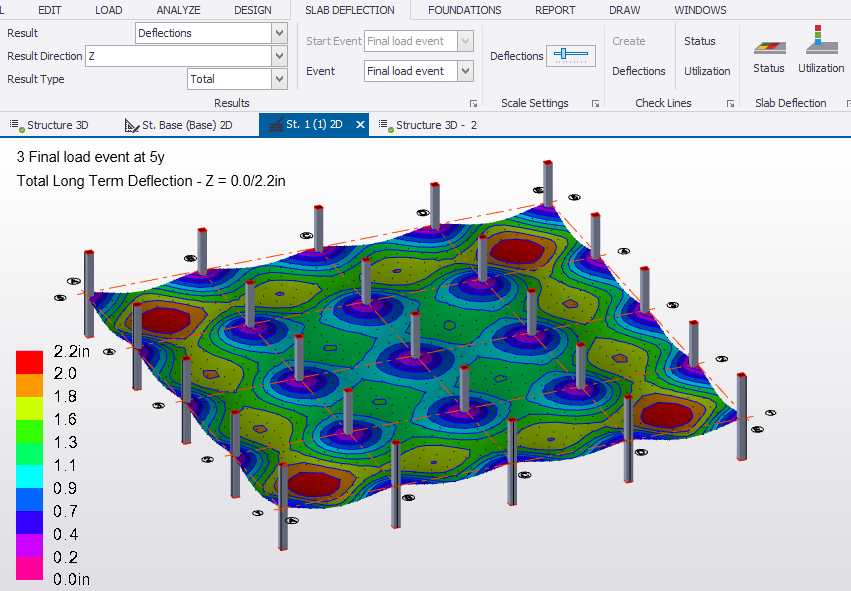Switch to the FOUNDATIONS ribbon tab
The image size is (851, 591).
(464, 10)
